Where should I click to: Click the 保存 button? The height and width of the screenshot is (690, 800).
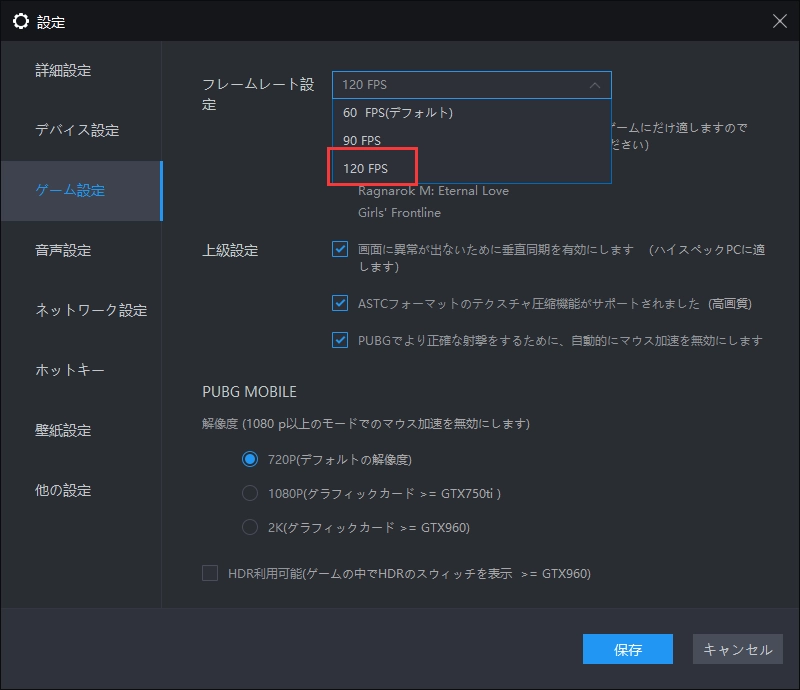click(x=628, y=649)
